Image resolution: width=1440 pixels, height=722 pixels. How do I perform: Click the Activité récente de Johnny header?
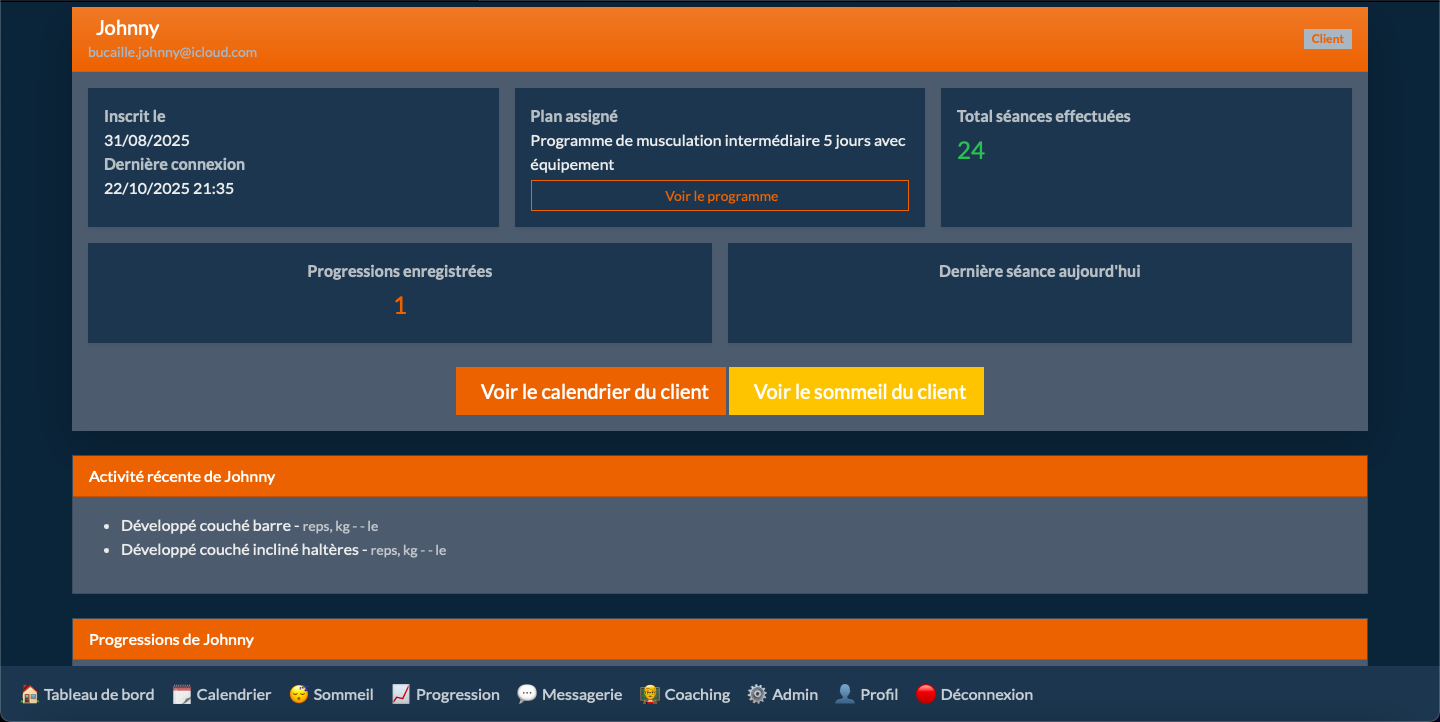click(182, 477)
